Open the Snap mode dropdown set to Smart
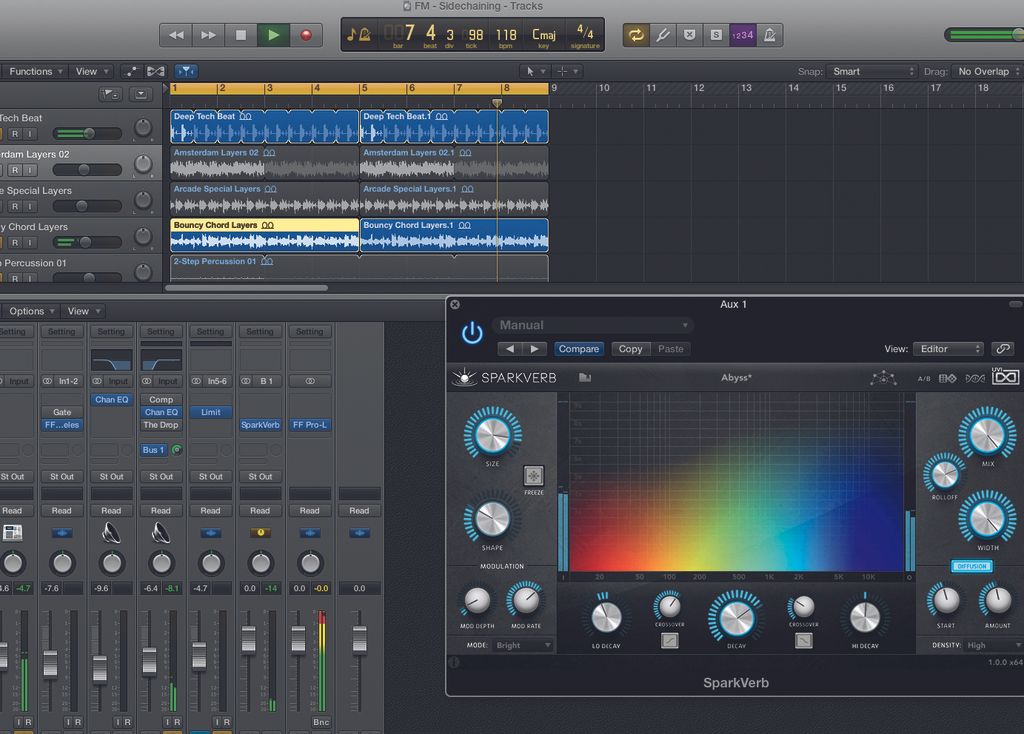This screenshot has width=1024, height=734. click(874, 71)
